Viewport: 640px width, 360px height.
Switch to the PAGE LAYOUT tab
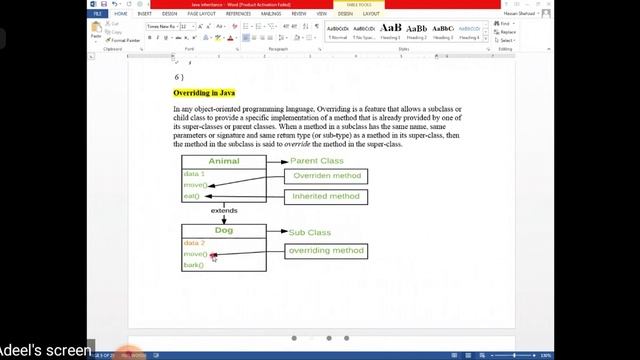tap(202, 14)
